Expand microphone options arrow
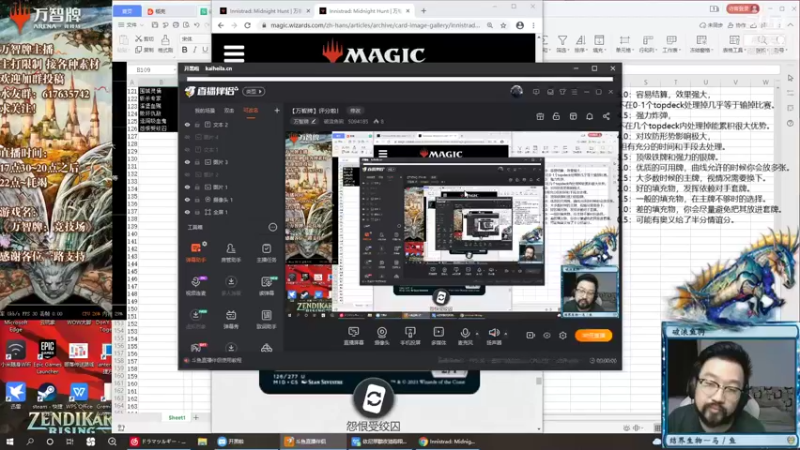 point(477,334)
